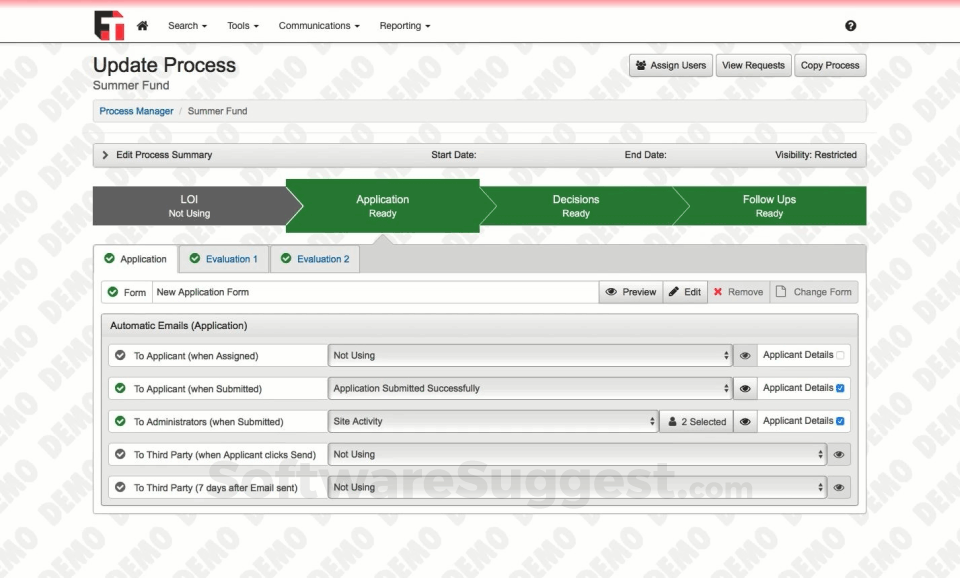Select the Decisions Ready stage
960x578 pixels.
[576, 206]
